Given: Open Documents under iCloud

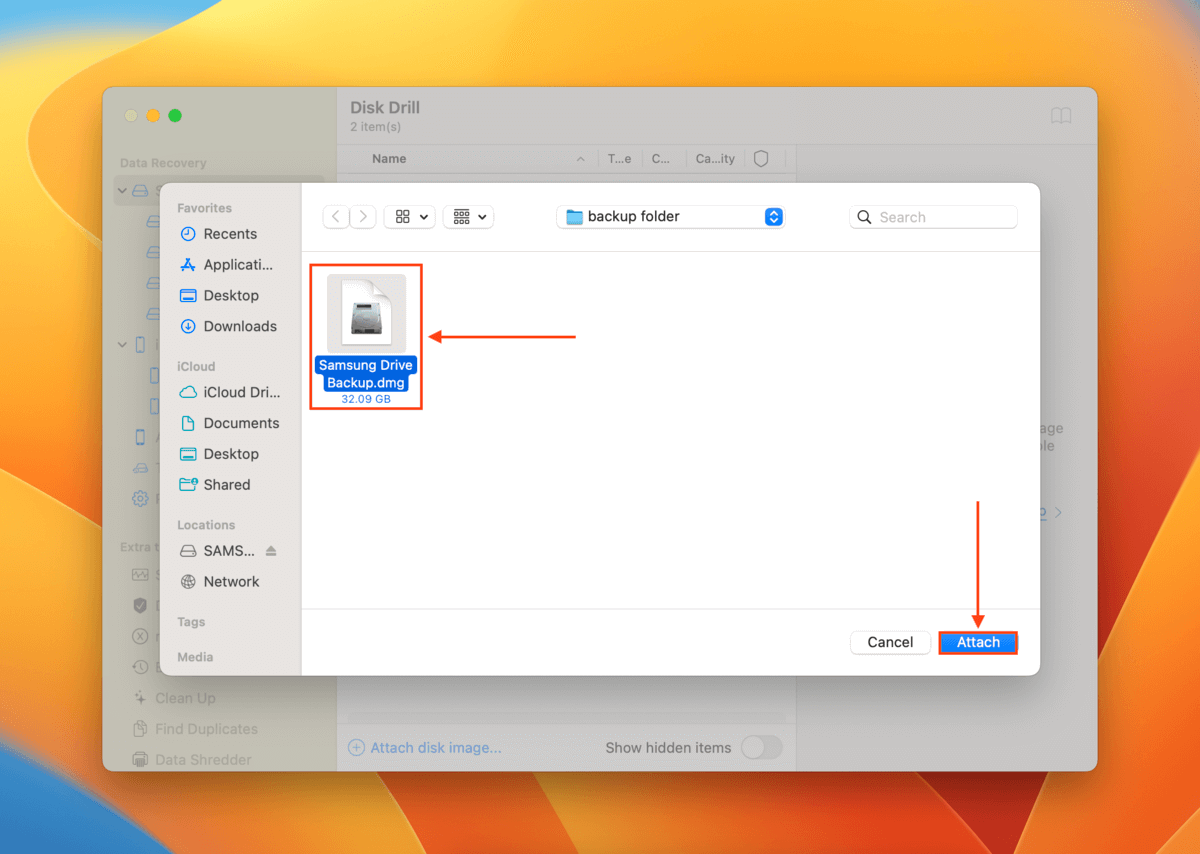Looking at the screenshot, I should (x=241, y=423).
